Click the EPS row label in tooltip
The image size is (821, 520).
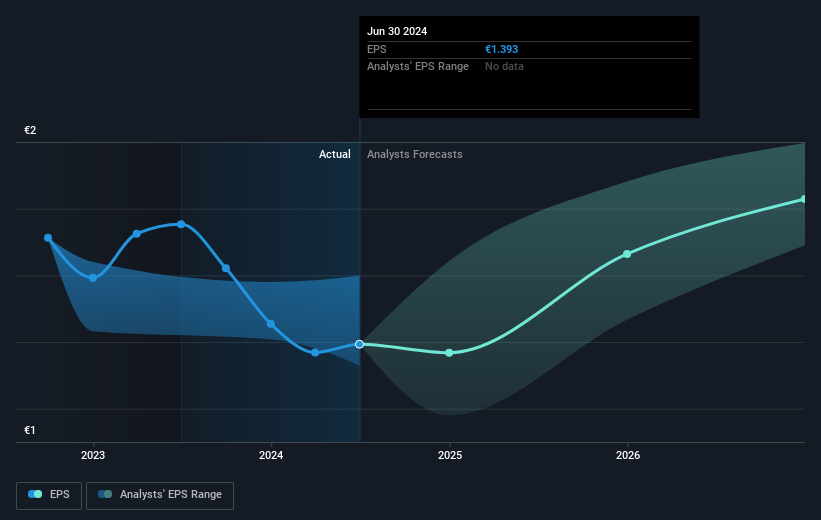[x=376, y=49]
